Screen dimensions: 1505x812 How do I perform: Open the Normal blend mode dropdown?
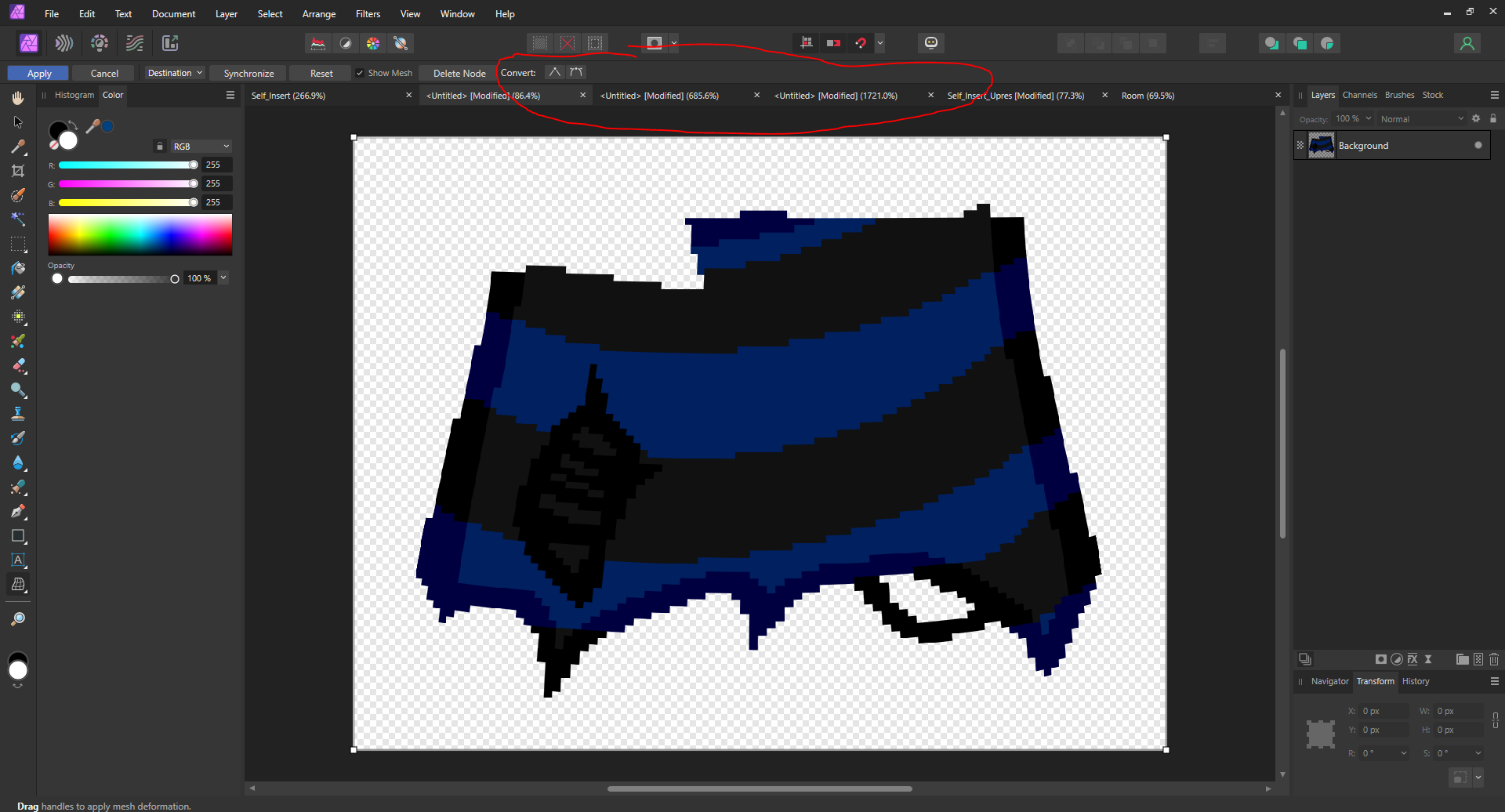[x=1421, y=119]
